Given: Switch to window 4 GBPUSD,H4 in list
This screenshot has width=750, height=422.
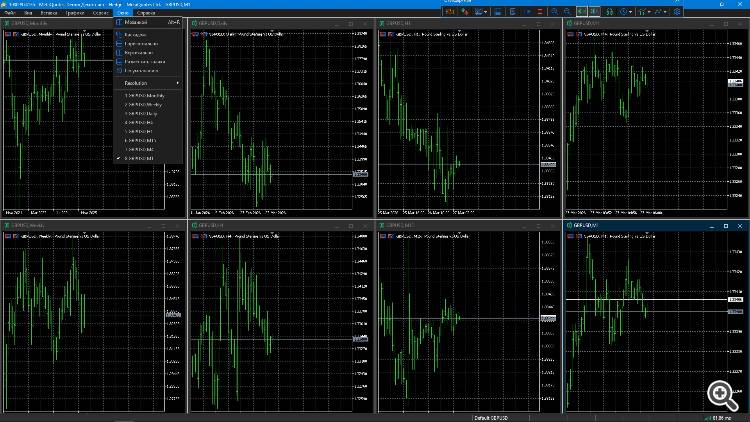Looking at the screenshot, I should coord(148,122).
